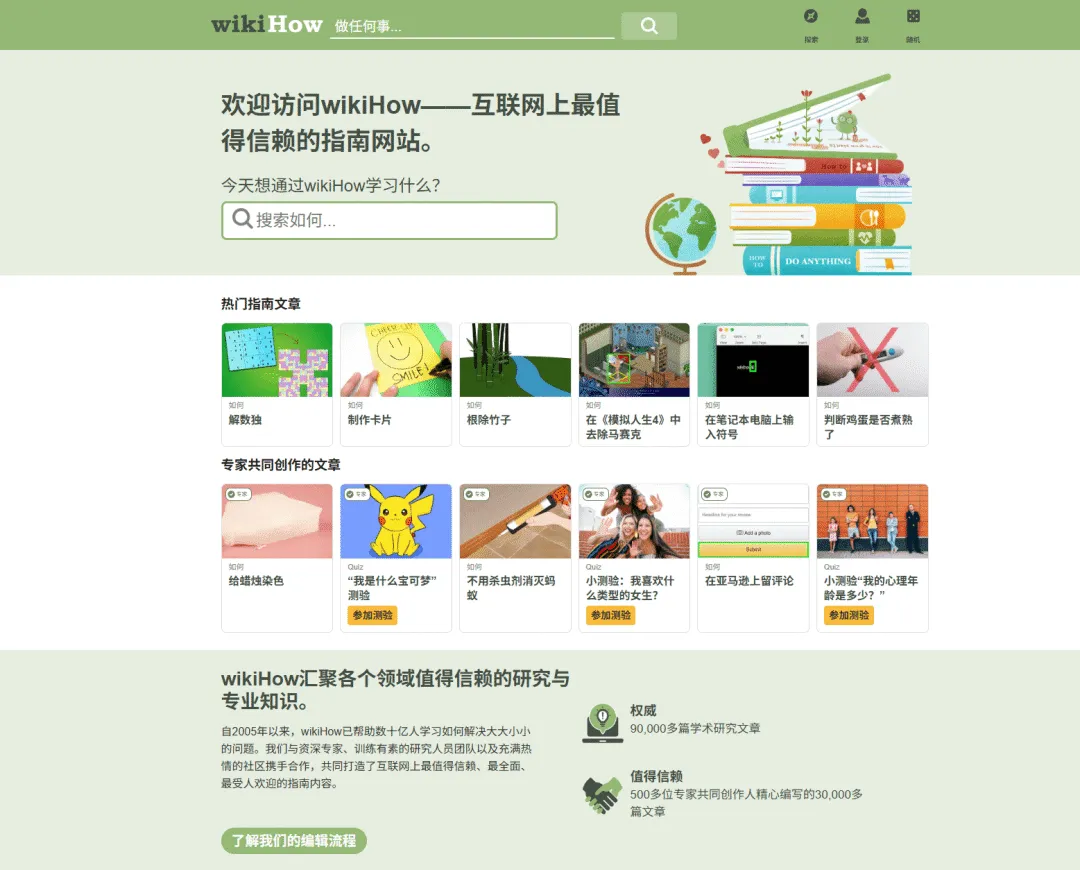Open 小测验：我喜欢什么类型的女生 title
The height and width of the screenshot is (870, 1080).
pos(630,588)
